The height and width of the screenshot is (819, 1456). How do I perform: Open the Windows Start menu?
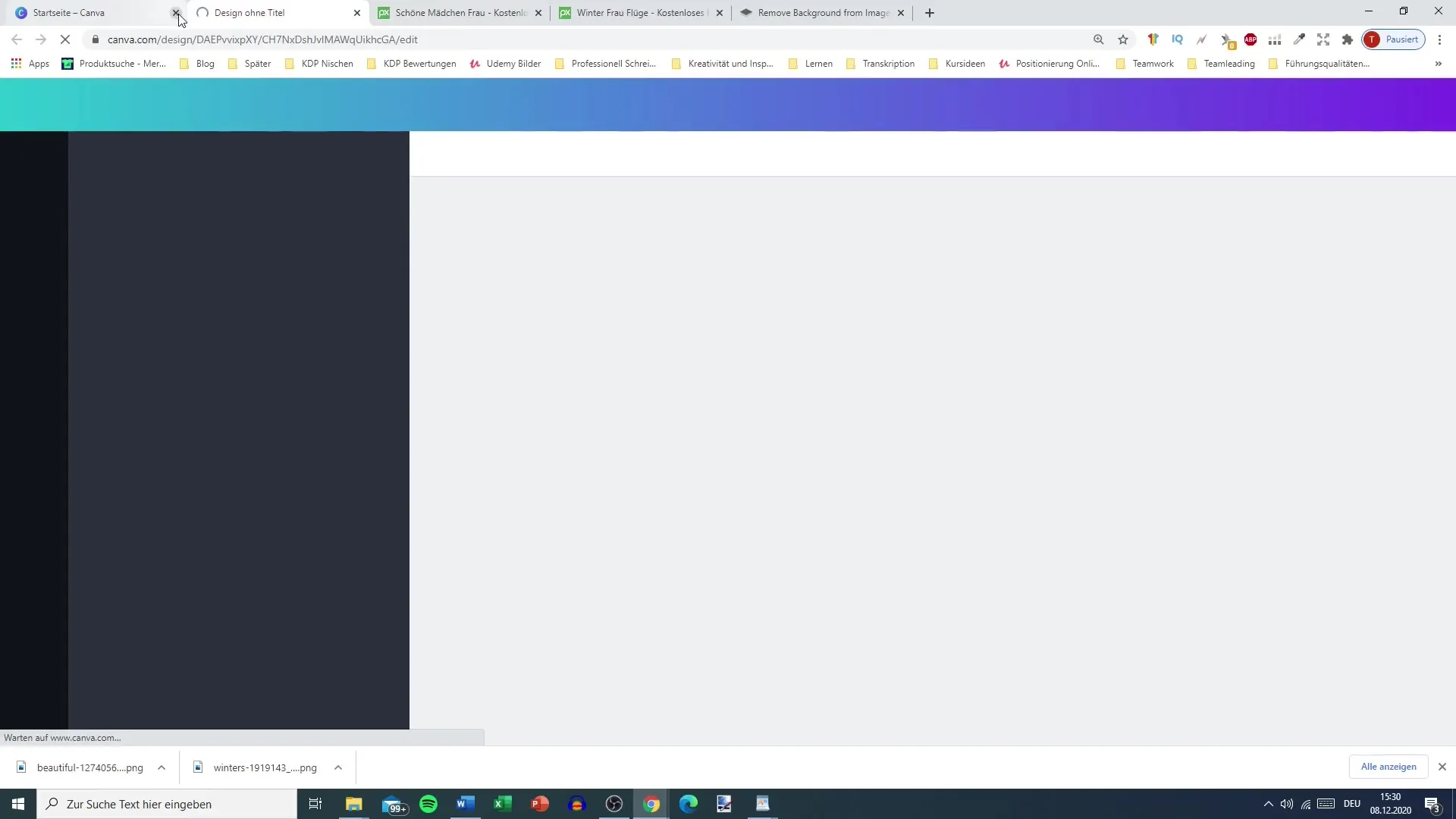coord(18,804)
